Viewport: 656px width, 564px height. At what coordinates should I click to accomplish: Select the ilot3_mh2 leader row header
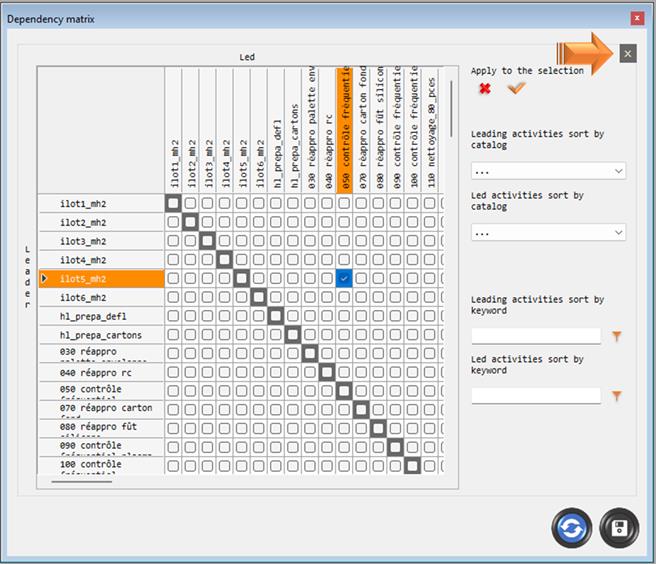tap(101, 241)
